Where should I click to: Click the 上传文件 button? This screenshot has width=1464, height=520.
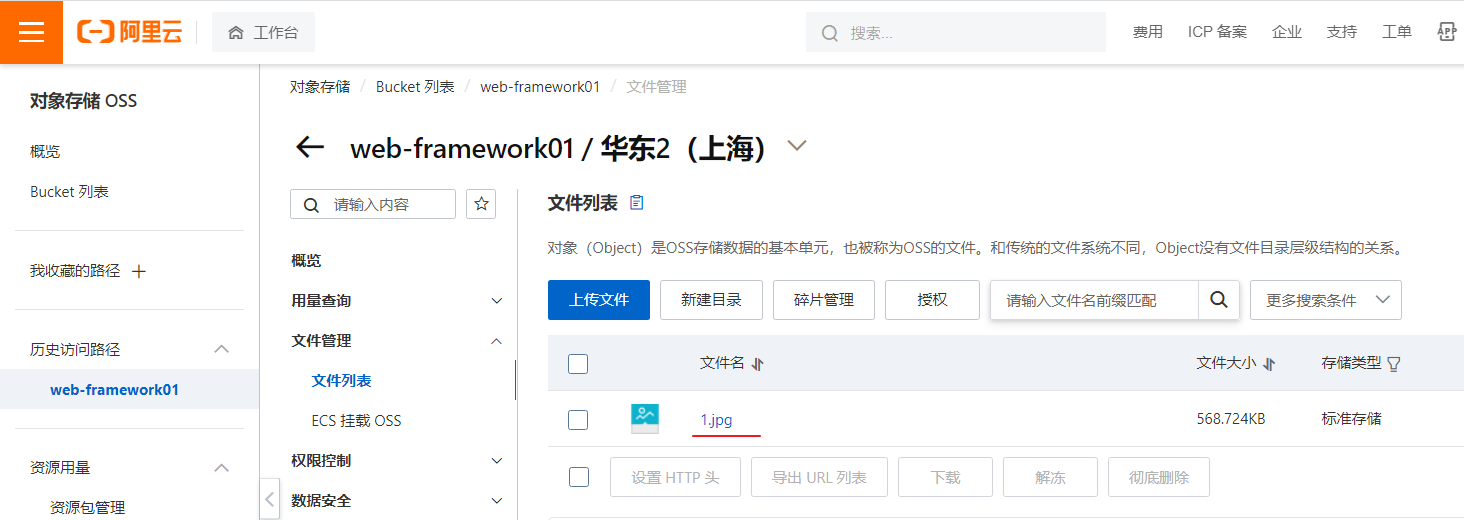(x=599, y=300)
